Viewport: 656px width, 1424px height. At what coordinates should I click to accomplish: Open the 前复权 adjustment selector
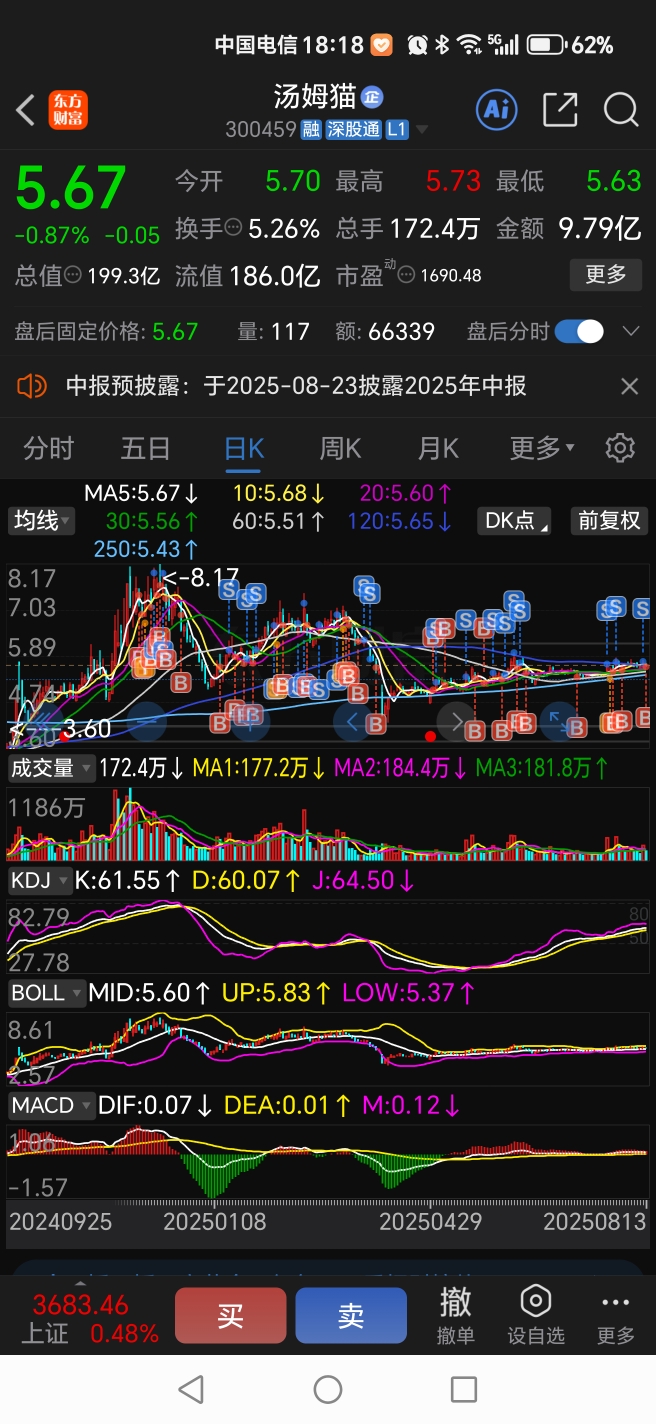pyautogui.click(x=609, y=520)
